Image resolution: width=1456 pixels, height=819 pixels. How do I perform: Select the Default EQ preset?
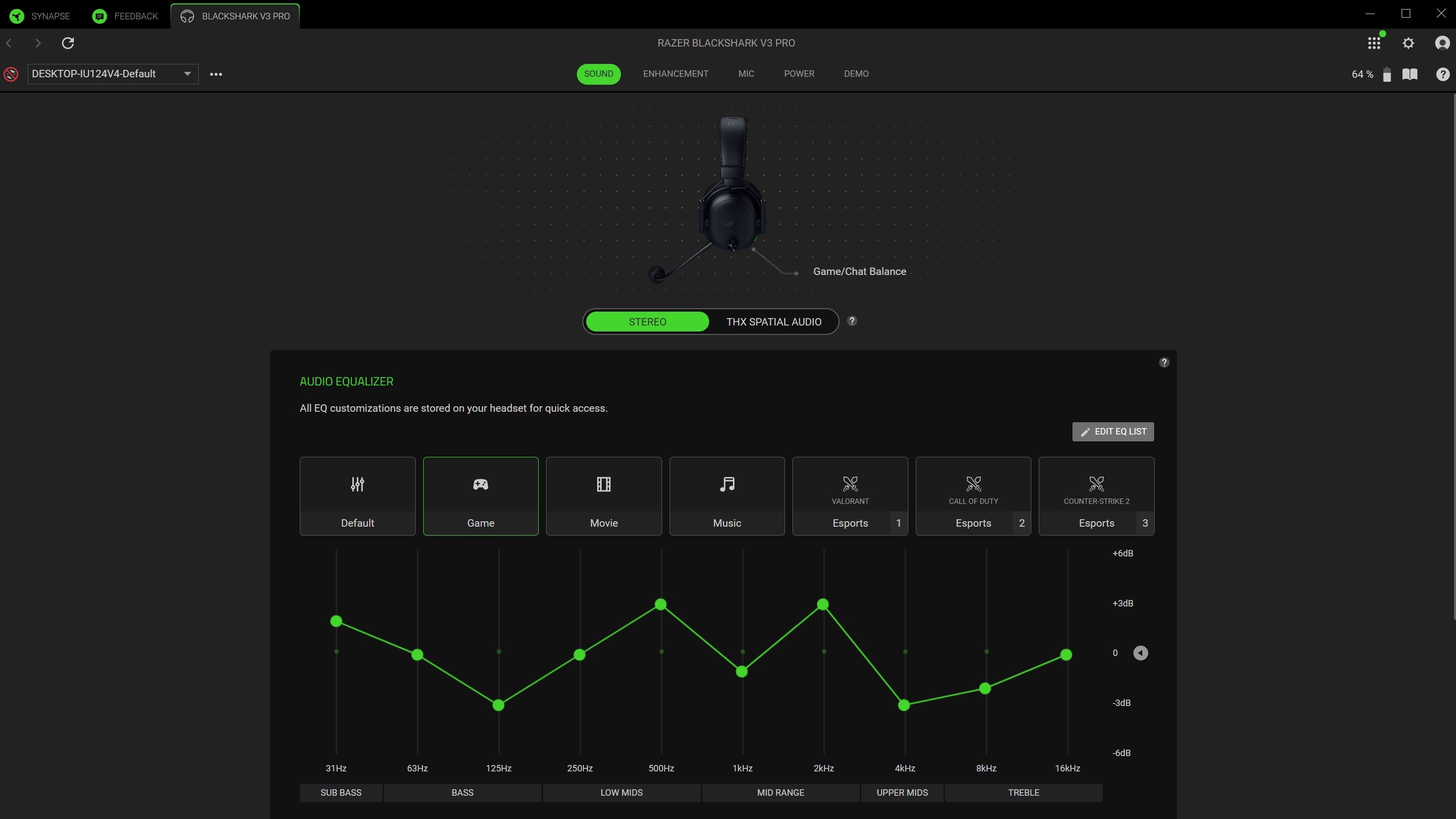(357, 496)
